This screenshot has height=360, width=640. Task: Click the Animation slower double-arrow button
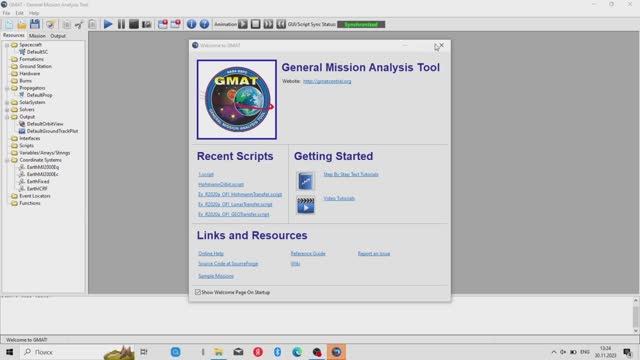(x=281, y=24)
